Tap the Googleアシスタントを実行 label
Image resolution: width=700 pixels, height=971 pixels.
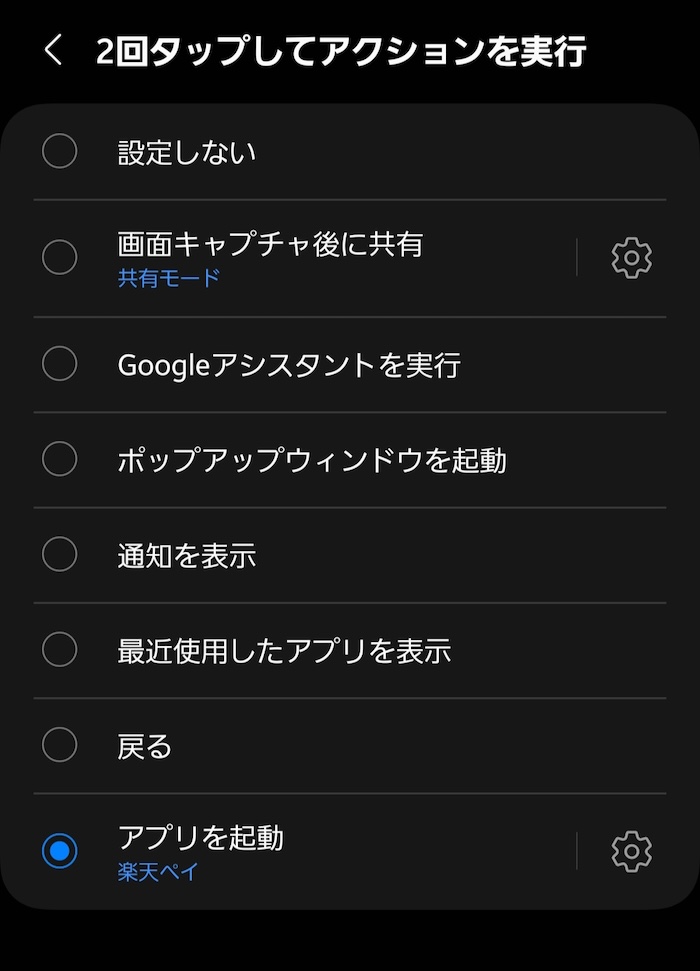[x=289, y=365]
